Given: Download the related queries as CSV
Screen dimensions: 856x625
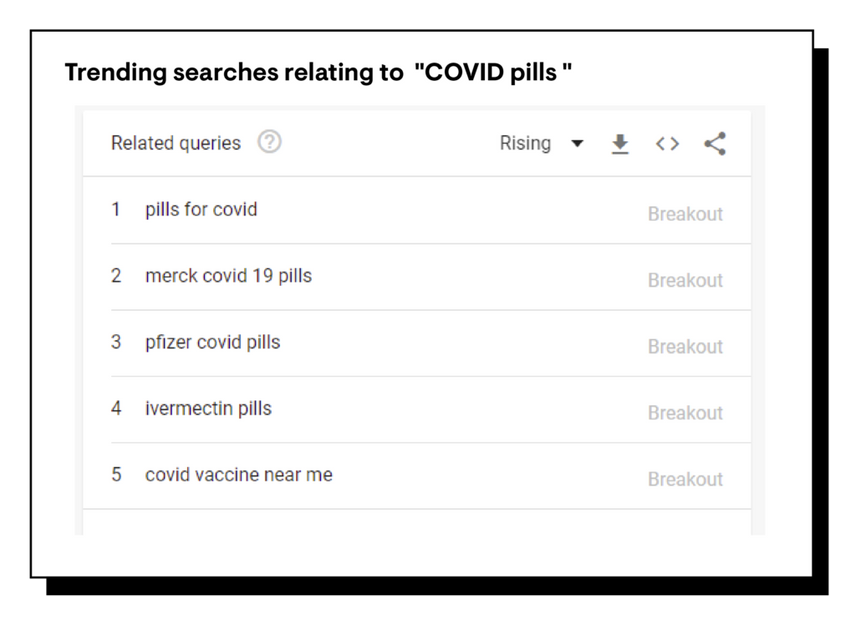Looking at the screenshot, I should [620, 143].
